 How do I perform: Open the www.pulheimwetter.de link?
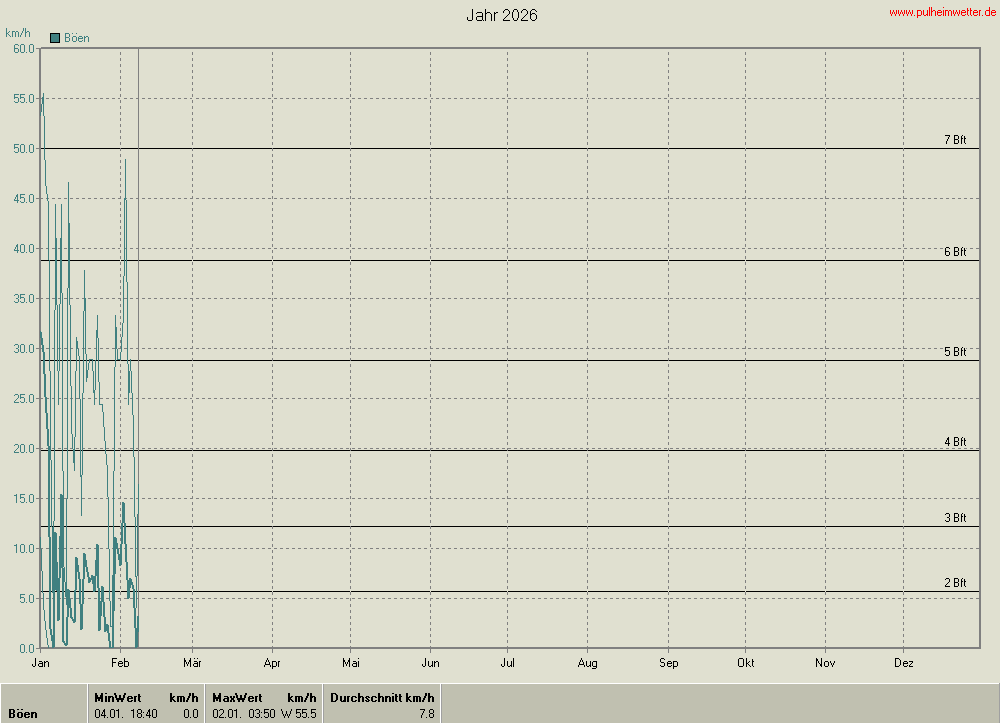click(942, 12)
